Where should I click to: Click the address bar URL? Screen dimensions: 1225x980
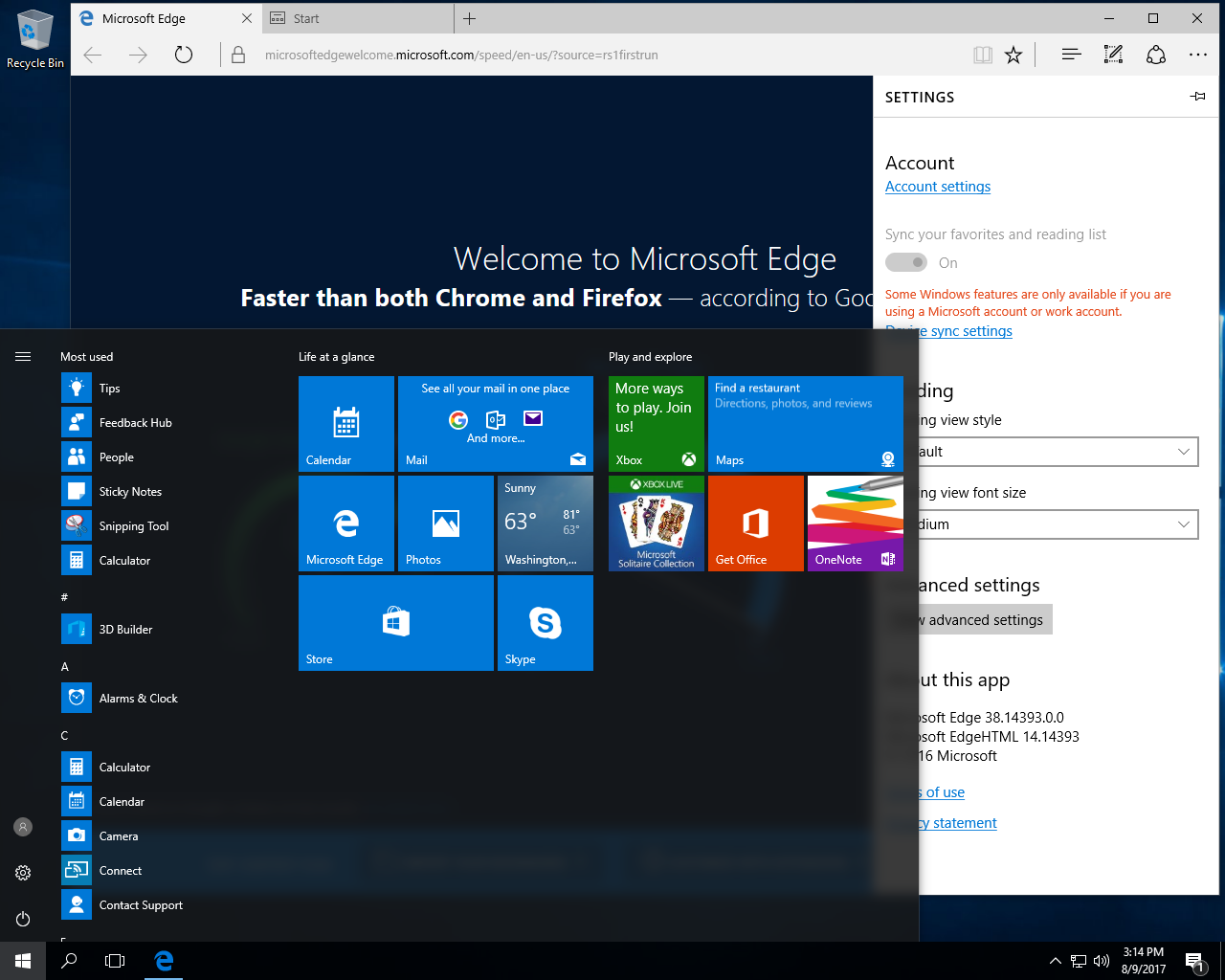[461, 56]
